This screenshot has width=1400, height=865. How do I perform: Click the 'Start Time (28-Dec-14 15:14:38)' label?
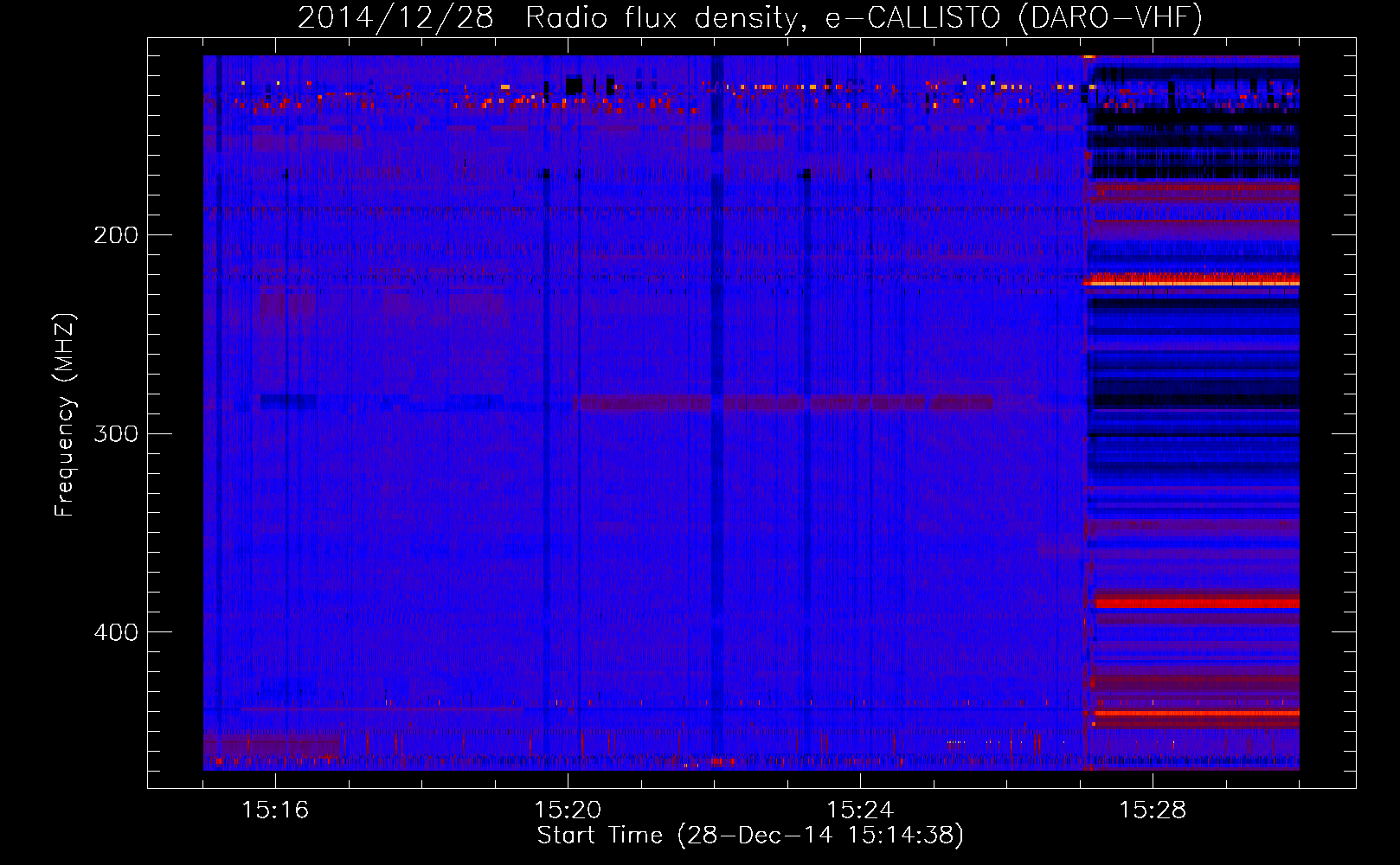(750, 836)
